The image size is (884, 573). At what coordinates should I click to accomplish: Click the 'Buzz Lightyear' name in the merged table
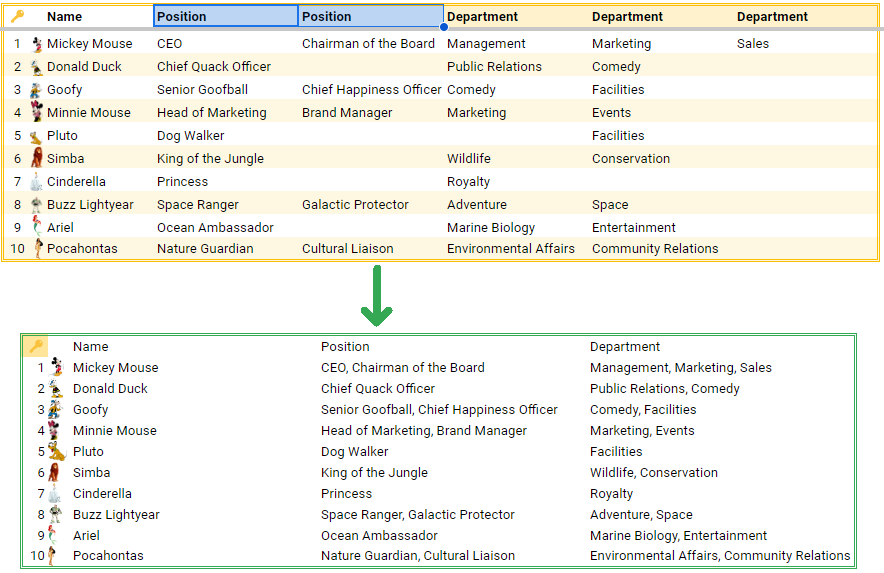click(116, 515)
